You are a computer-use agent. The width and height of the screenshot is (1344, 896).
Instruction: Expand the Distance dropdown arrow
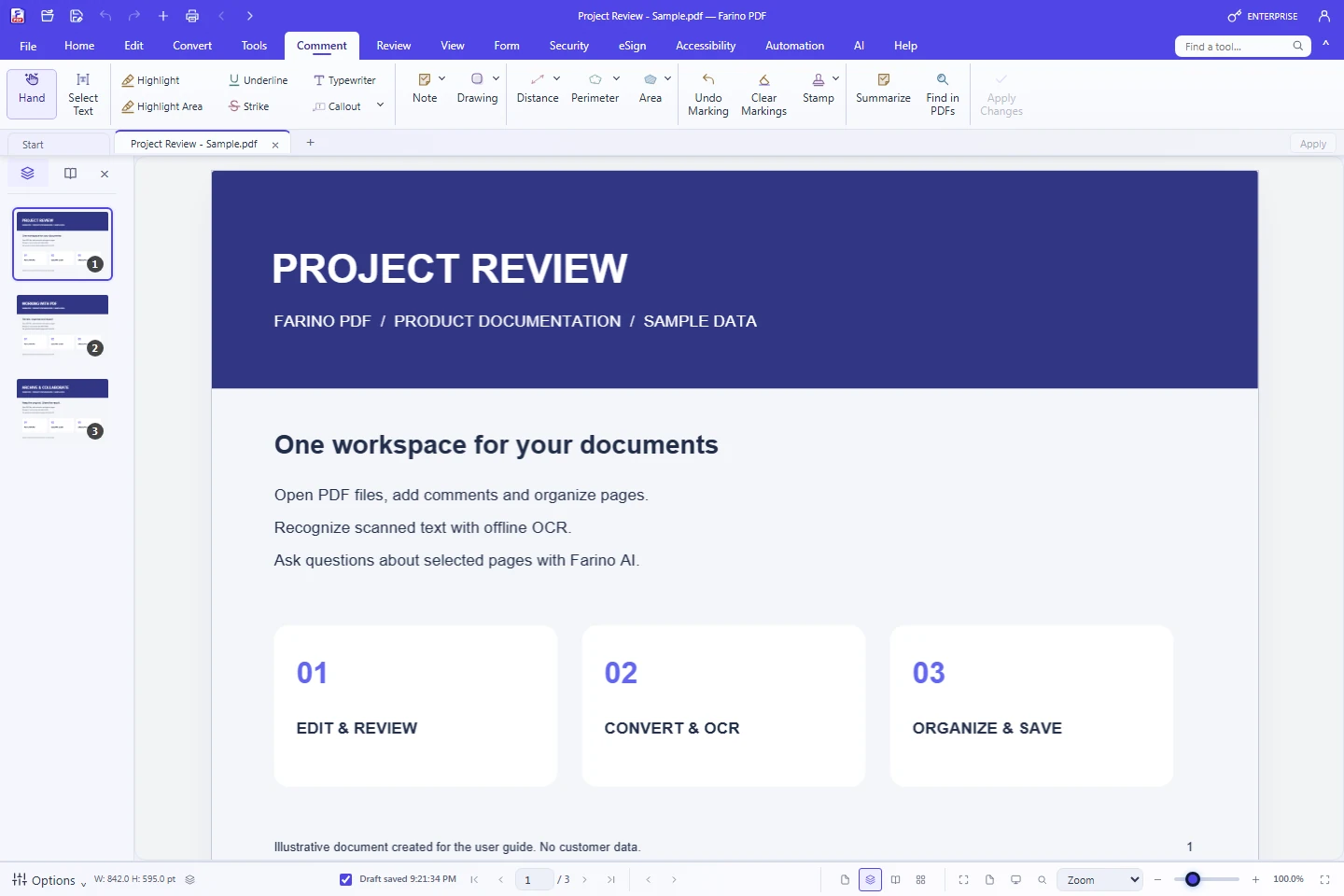[x=556, y=78]
